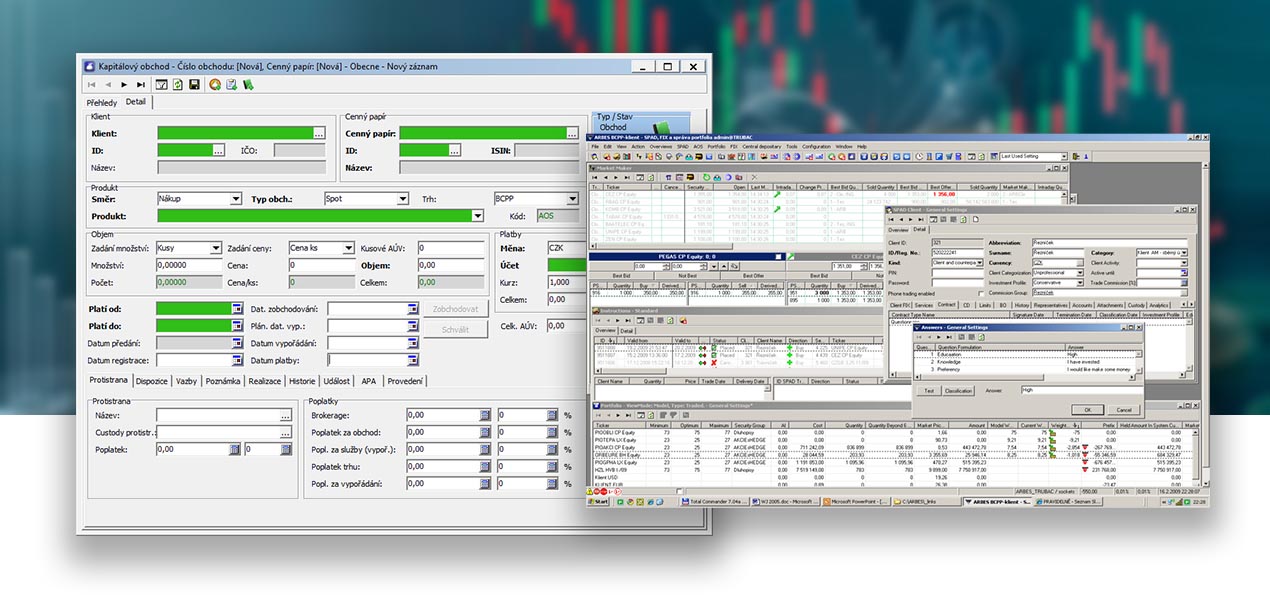Open calendar for Dat. zobchodování field
Screen dimensions: 1270x606
412,309
